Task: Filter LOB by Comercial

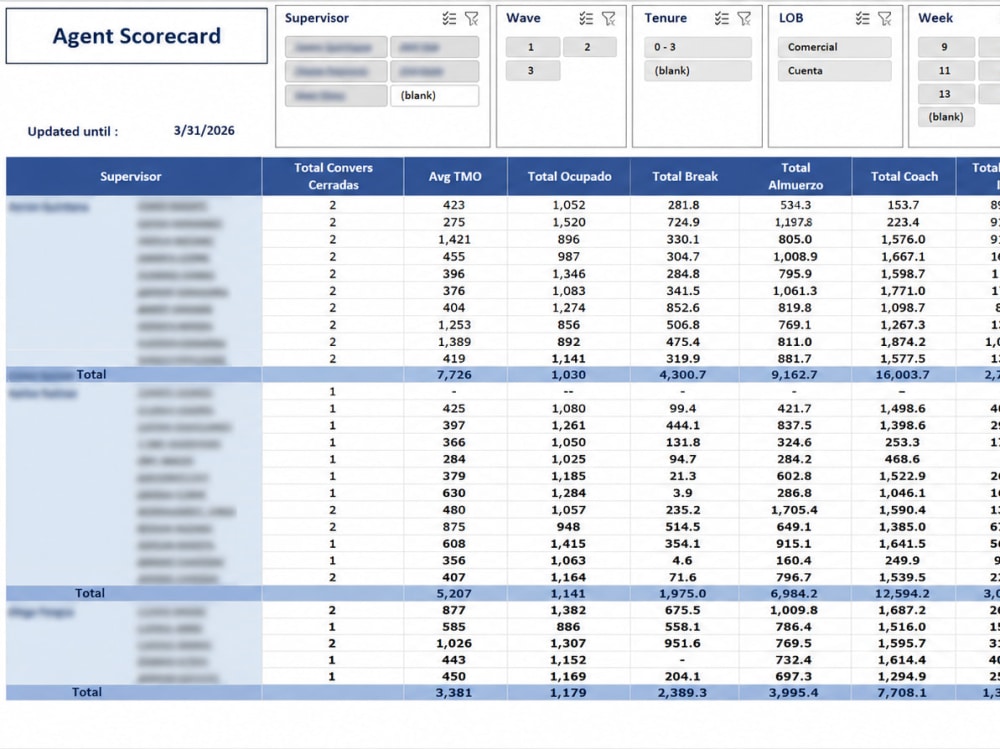Action: coord(834,47)
